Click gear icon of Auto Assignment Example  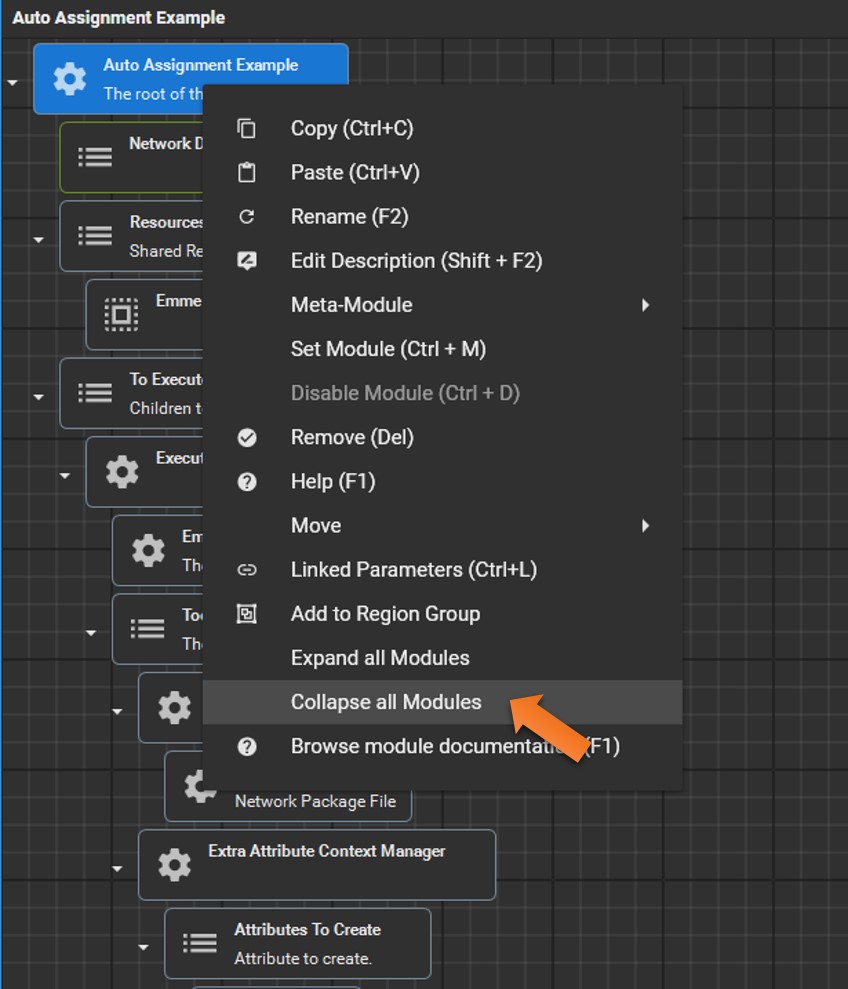[x=69, y=79]
